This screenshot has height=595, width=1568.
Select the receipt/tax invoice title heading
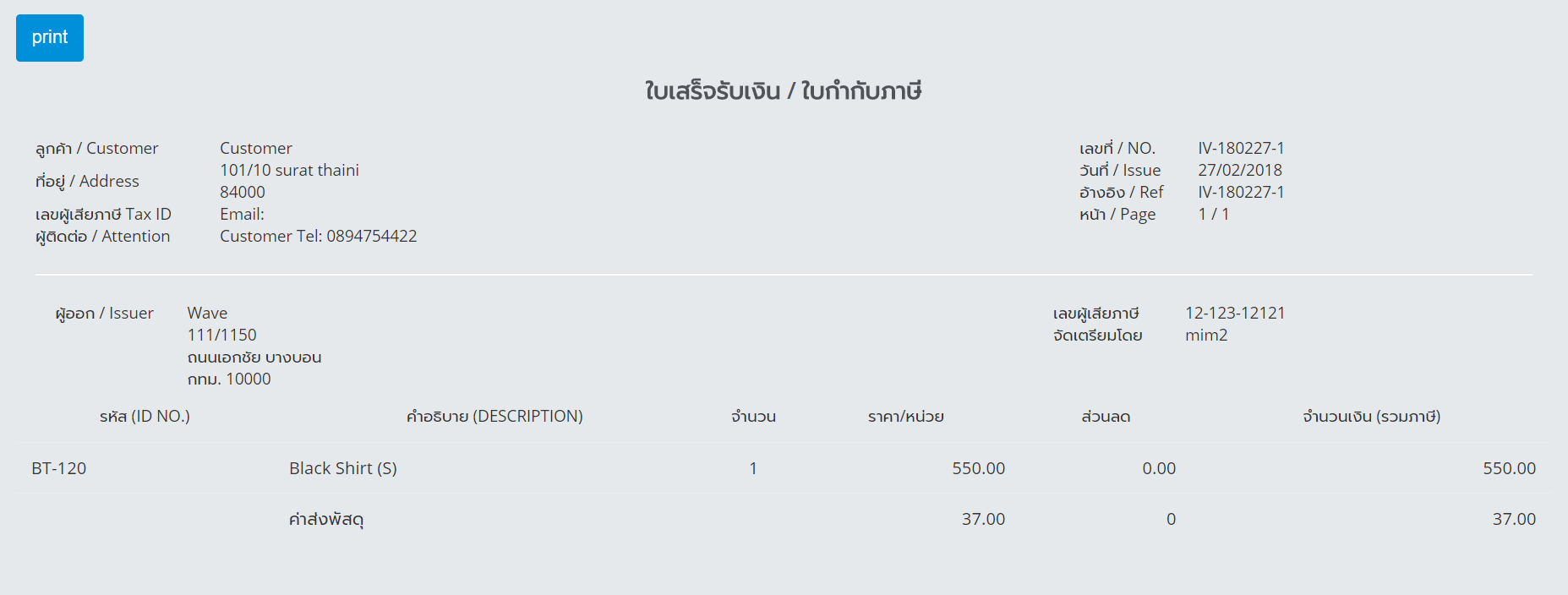784,90
